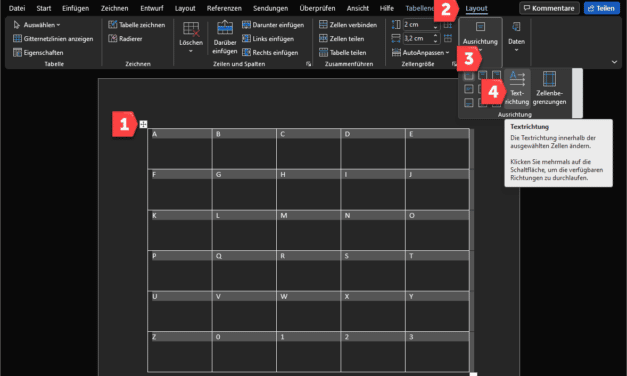The image size is (627, 376).
Task: Click Tabelle teilen
Action: pos(343,52)
